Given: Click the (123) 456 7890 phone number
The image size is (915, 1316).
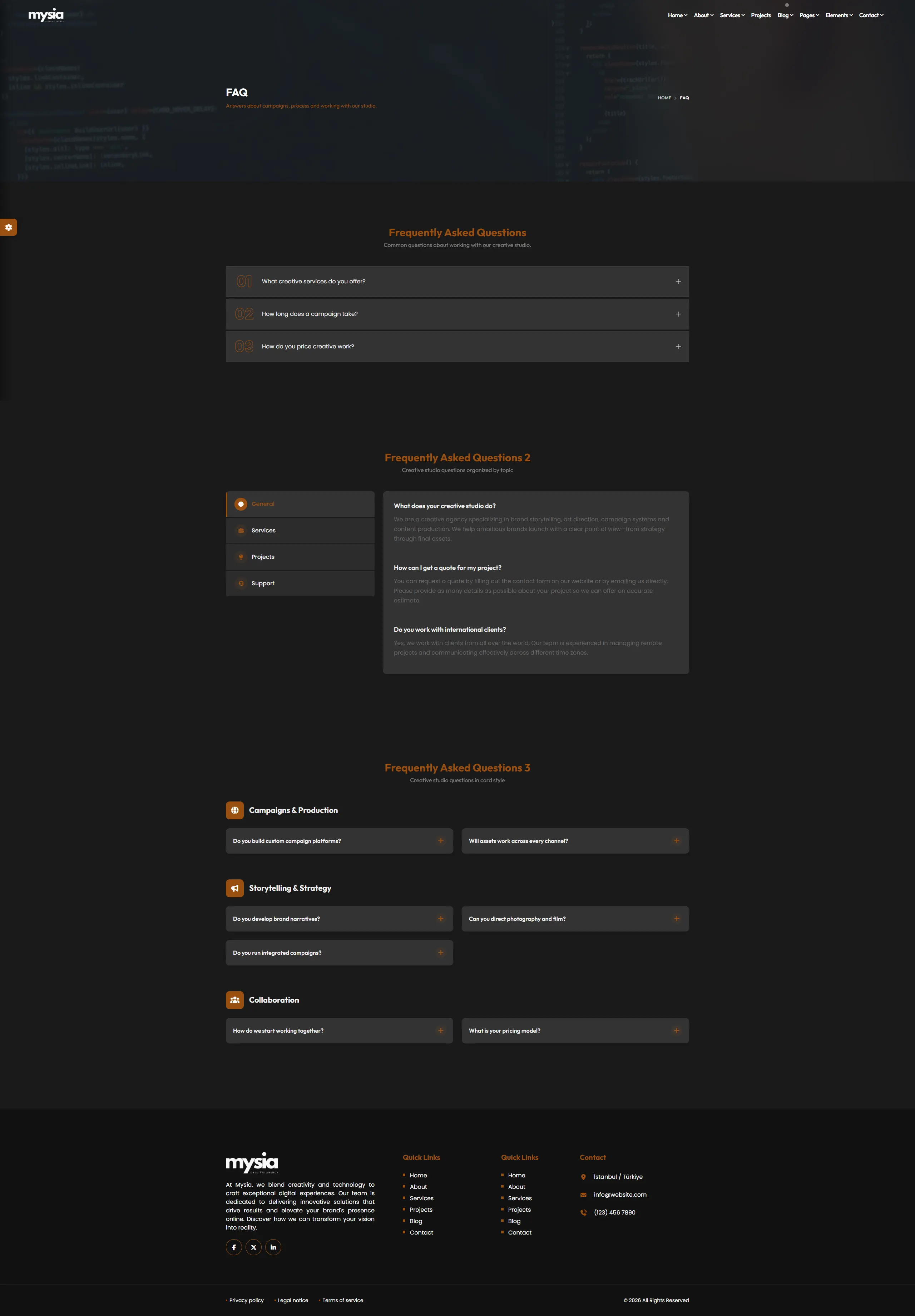Looking at the screenshot, I should (614, 1212).
